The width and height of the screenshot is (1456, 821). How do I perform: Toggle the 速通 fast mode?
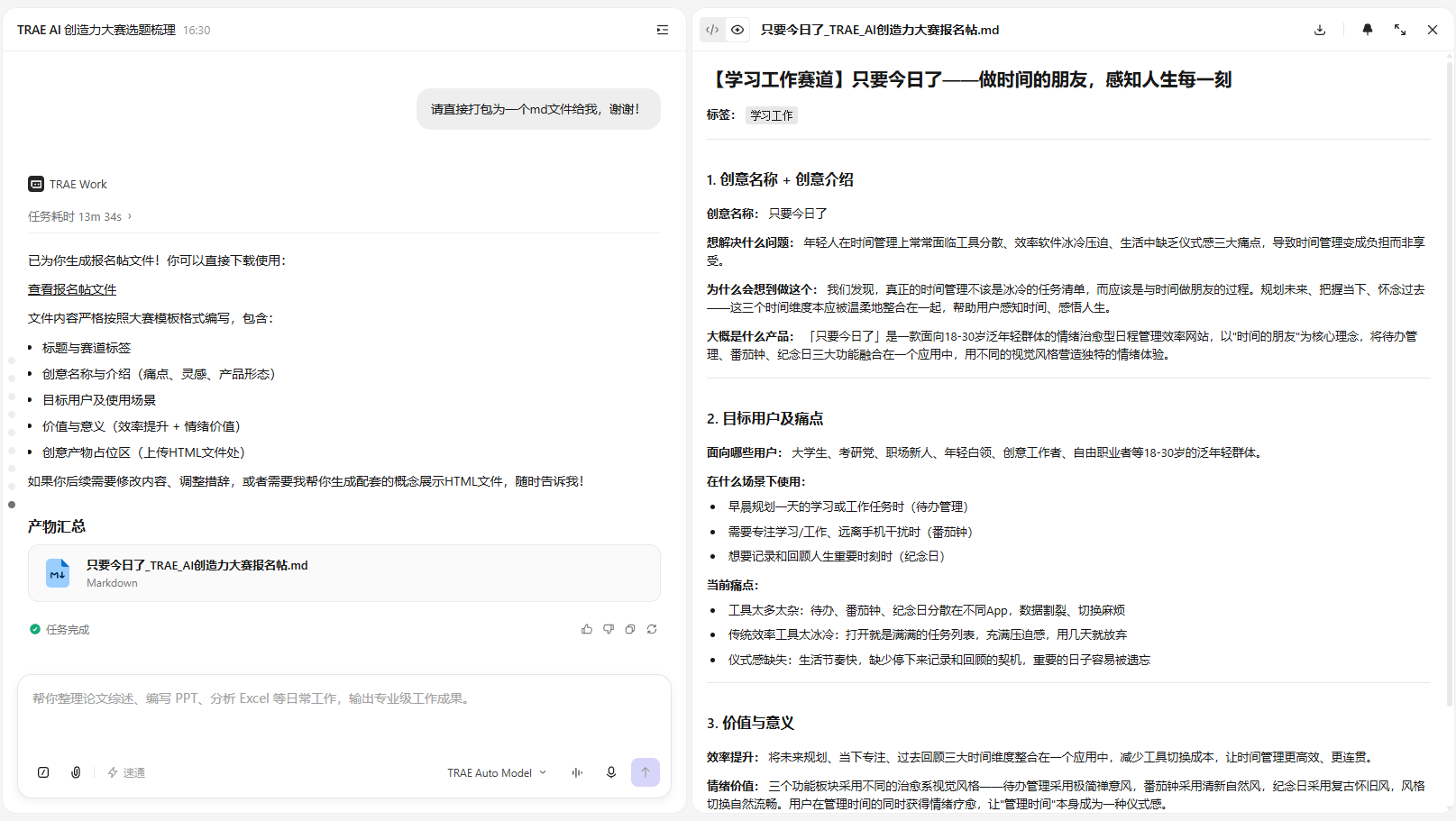coord(126,772)
